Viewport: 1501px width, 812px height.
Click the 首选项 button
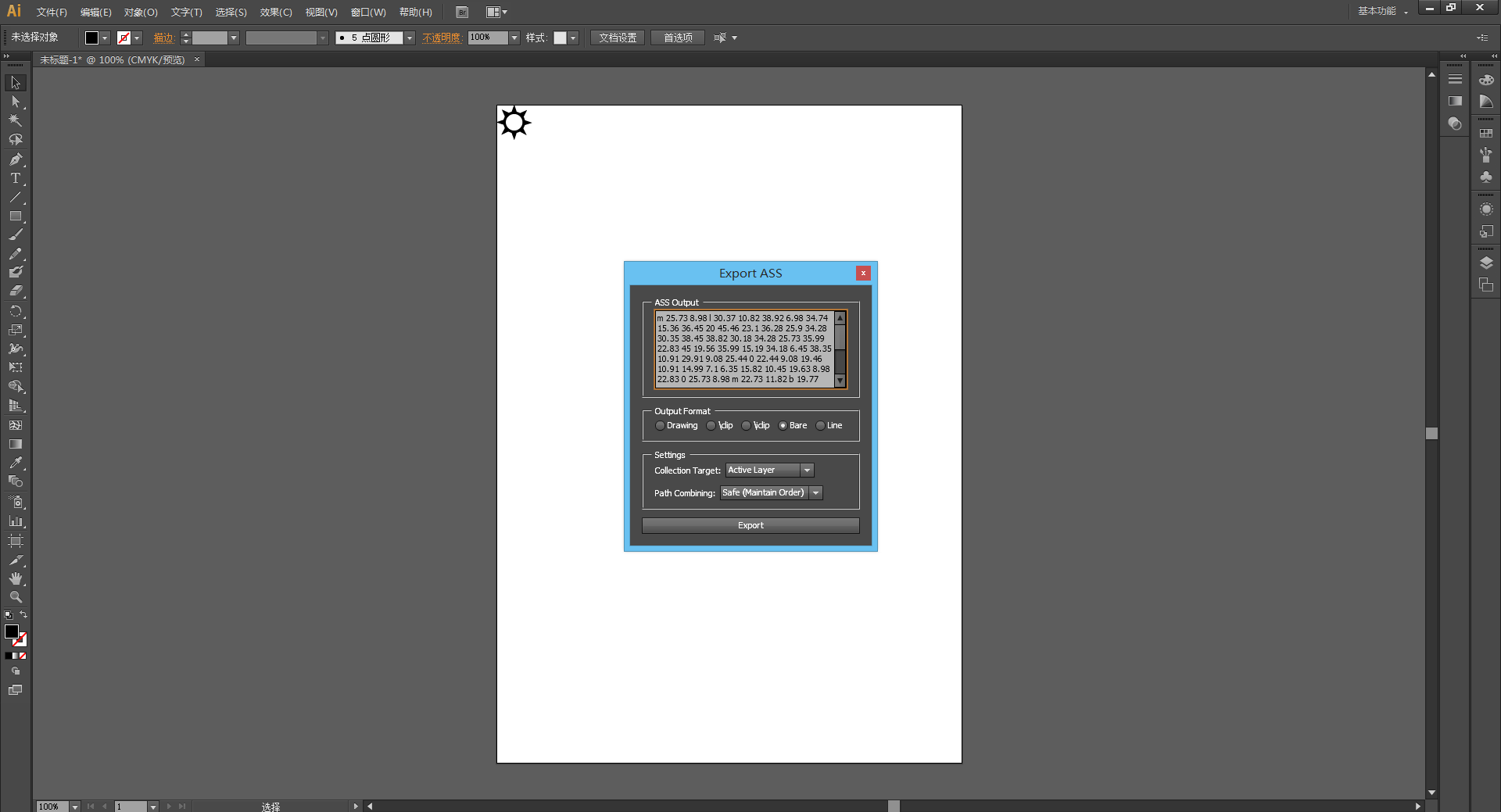(x=678, y=38)
